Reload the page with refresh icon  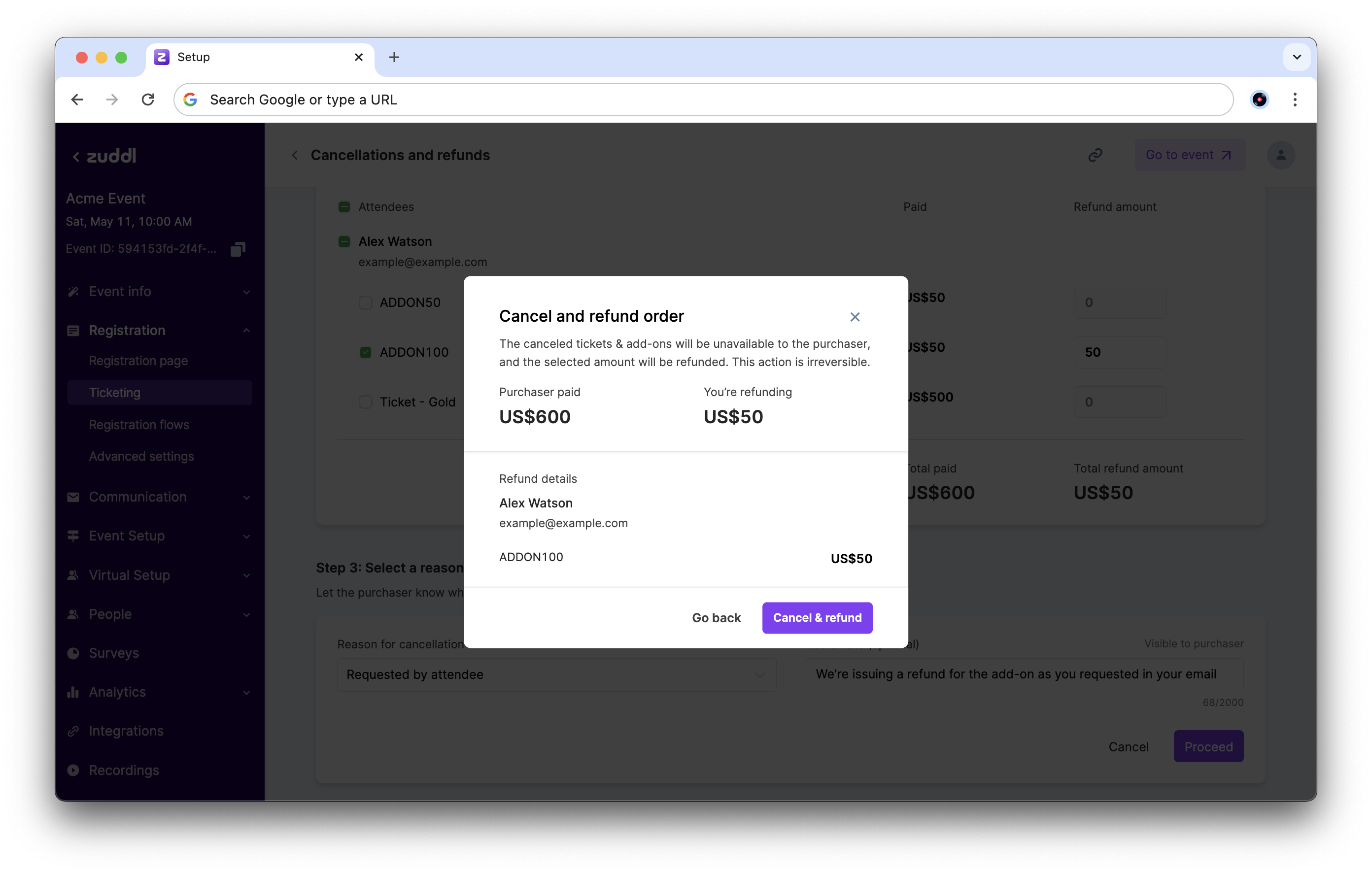148,100
